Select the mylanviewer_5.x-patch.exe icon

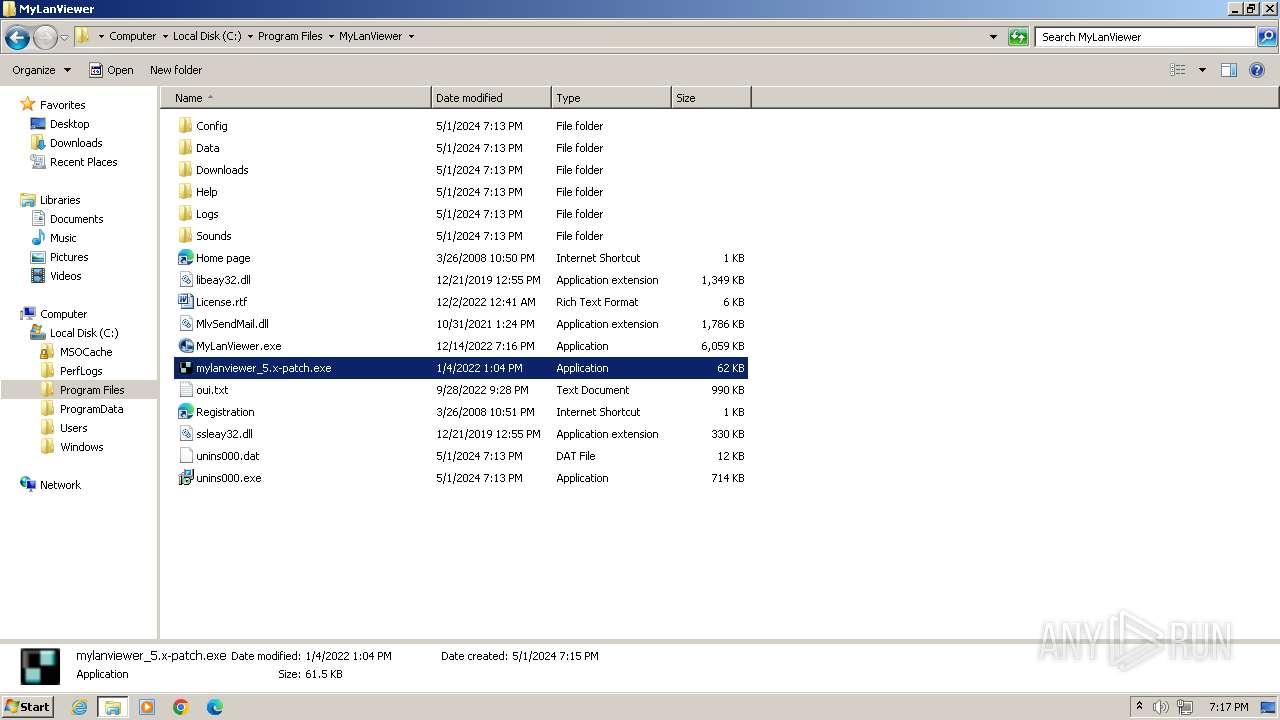[185, 368]
